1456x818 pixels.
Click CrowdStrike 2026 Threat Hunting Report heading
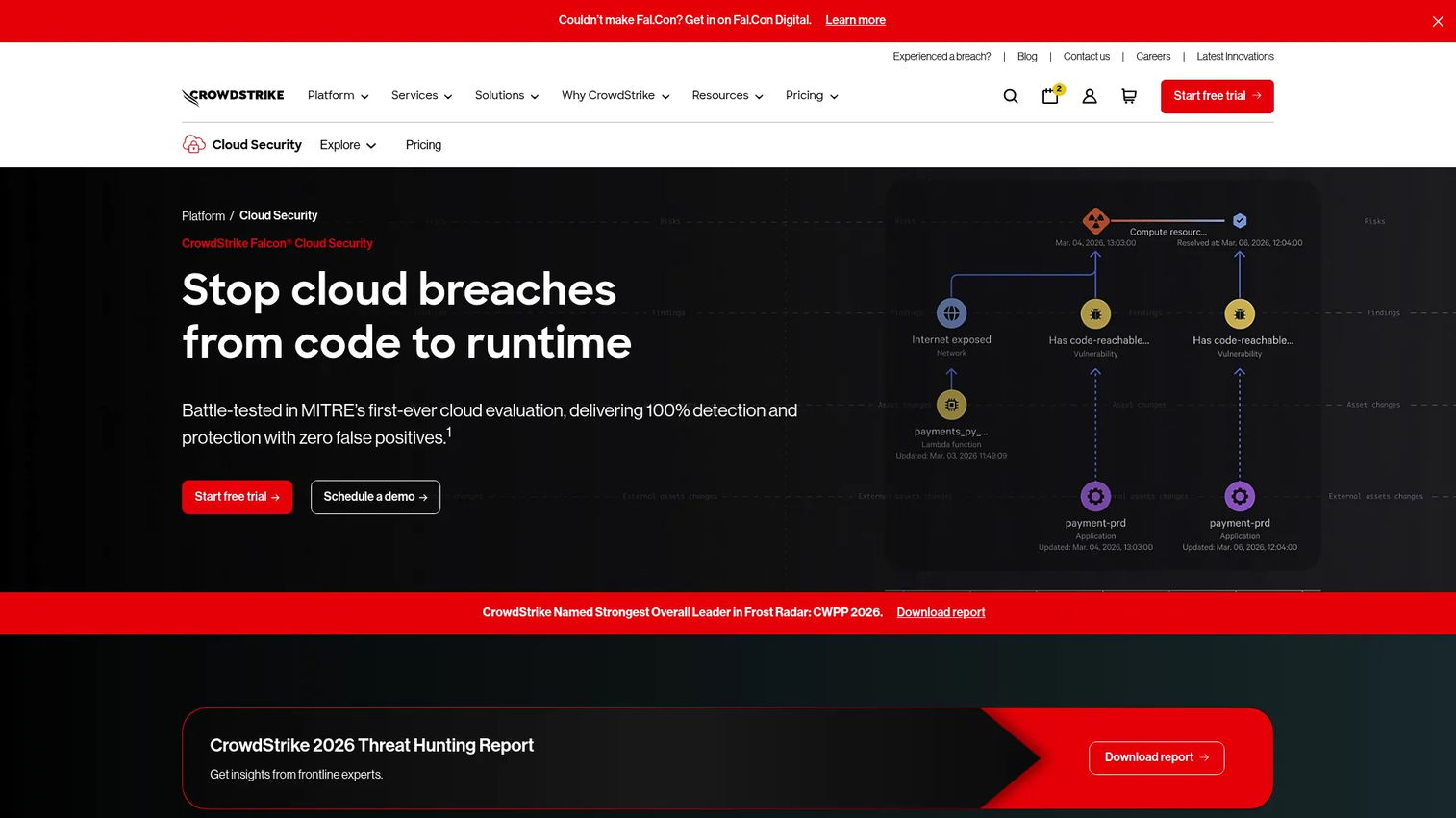click(x=371, y=745)
